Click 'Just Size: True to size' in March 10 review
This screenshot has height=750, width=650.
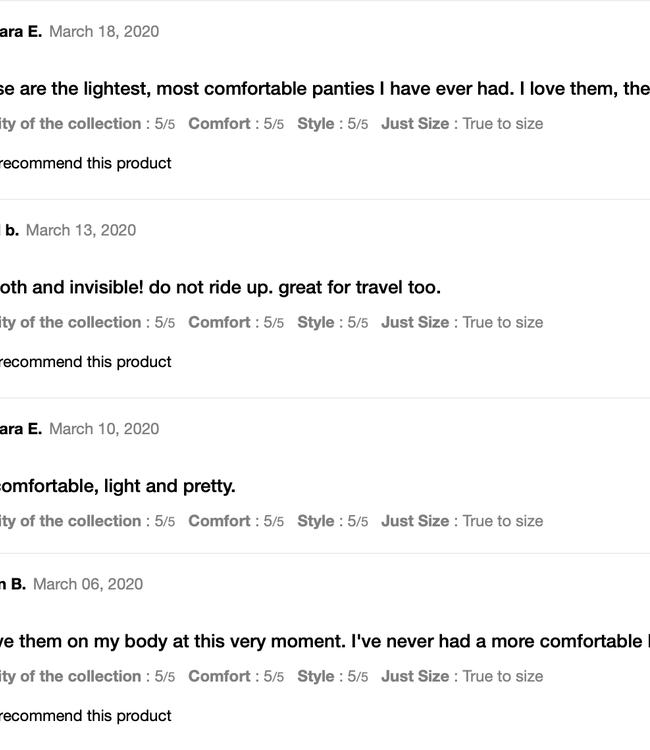(x=462, y=521)
